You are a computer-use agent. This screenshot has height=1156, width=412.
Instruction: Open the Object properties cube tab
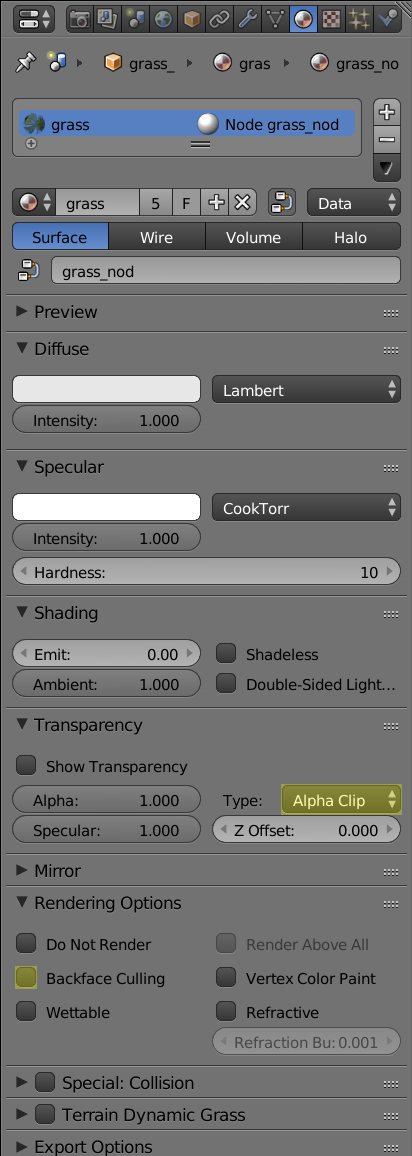tap(192, 18)
